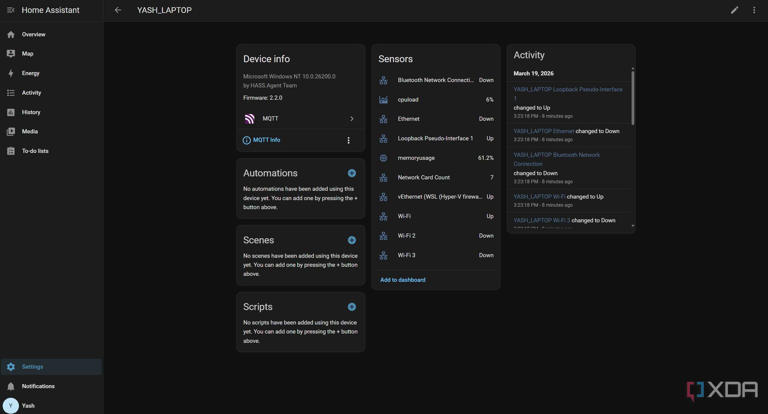The image size is (768, 414).
Task: Click the History chart icon
Action: pos(11,112)
